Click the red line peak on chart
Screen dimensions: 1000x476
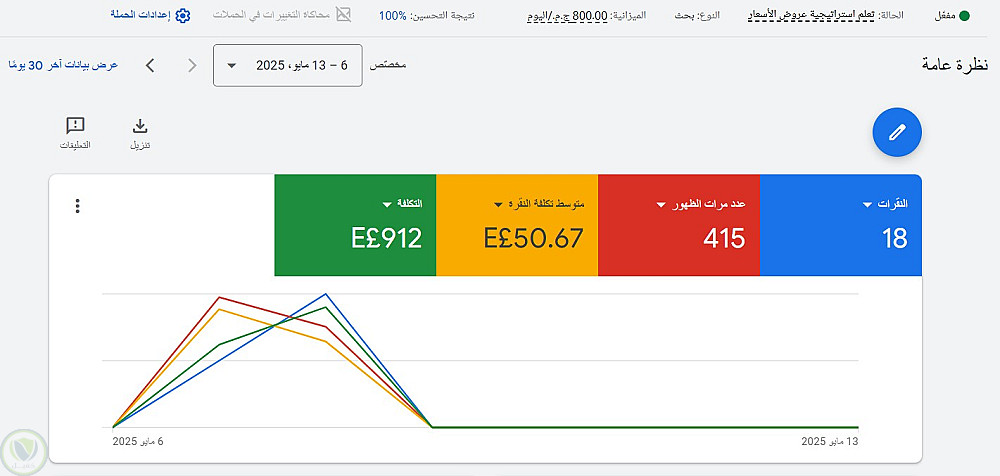[x=219, y=297]
